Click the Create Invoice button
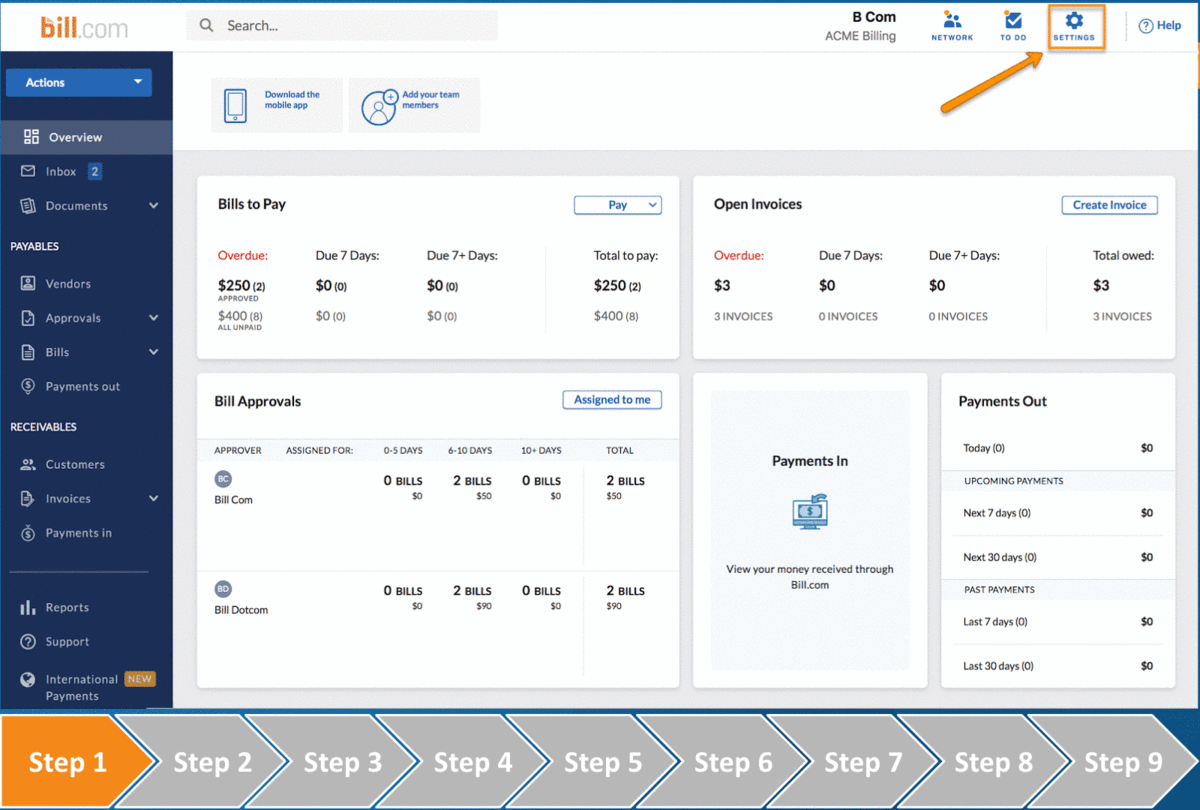The width and height of the screenshot is (1200, 810). coord(1110,205)
